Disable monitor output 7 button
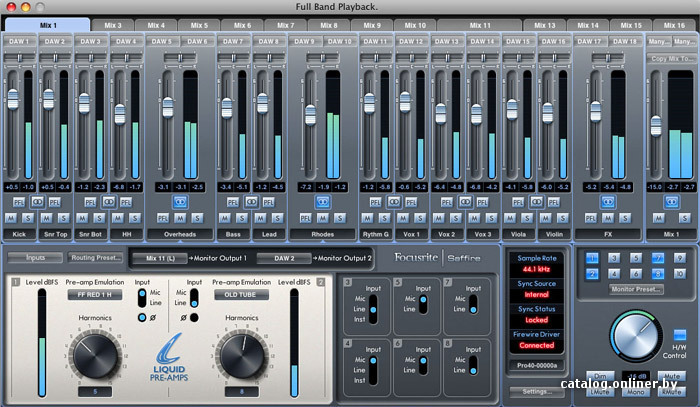The width and height of the screenshot is (700, 407). pos(658,258)
